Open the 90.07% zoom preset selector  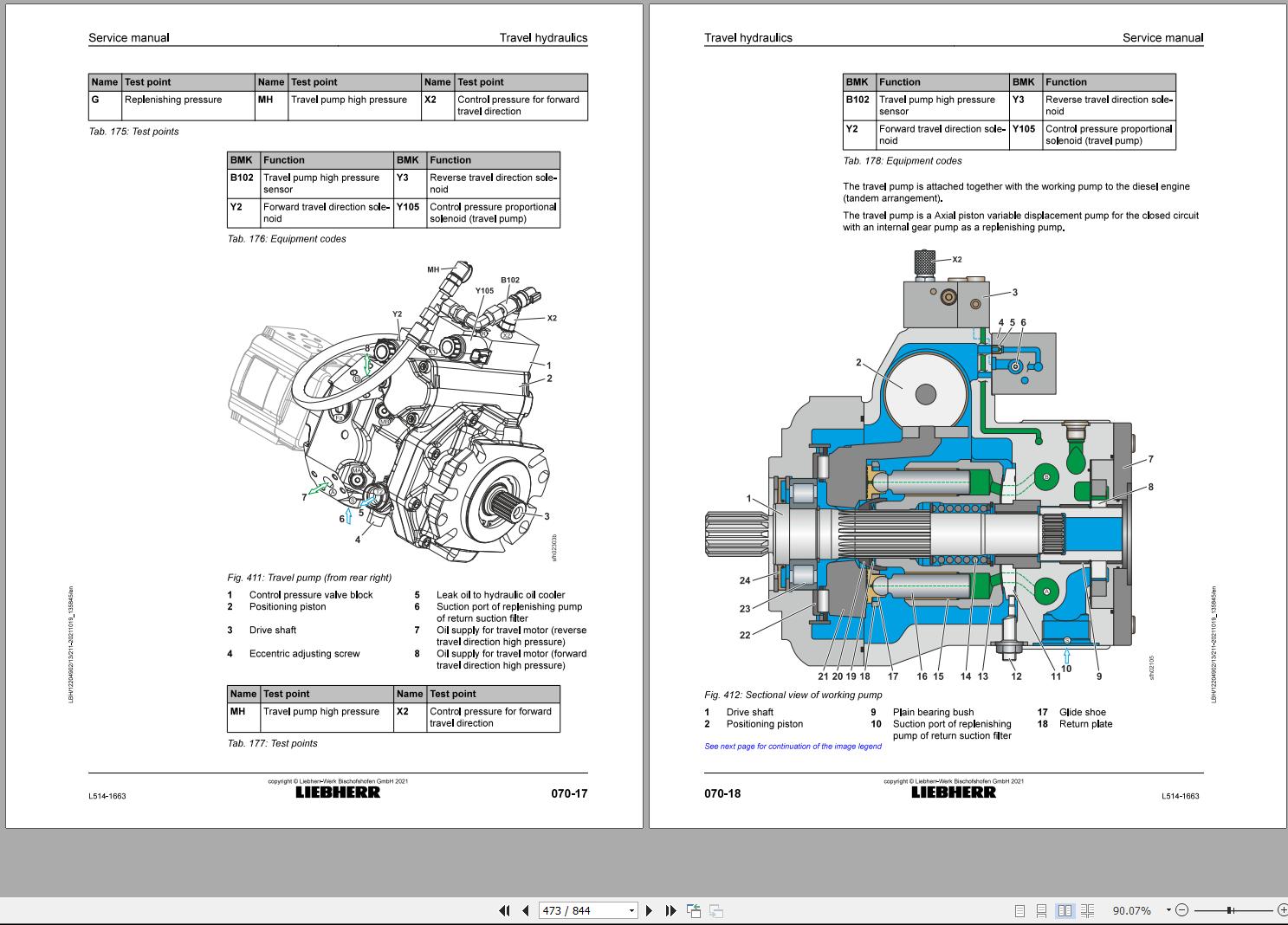(x=1131, y=909)
